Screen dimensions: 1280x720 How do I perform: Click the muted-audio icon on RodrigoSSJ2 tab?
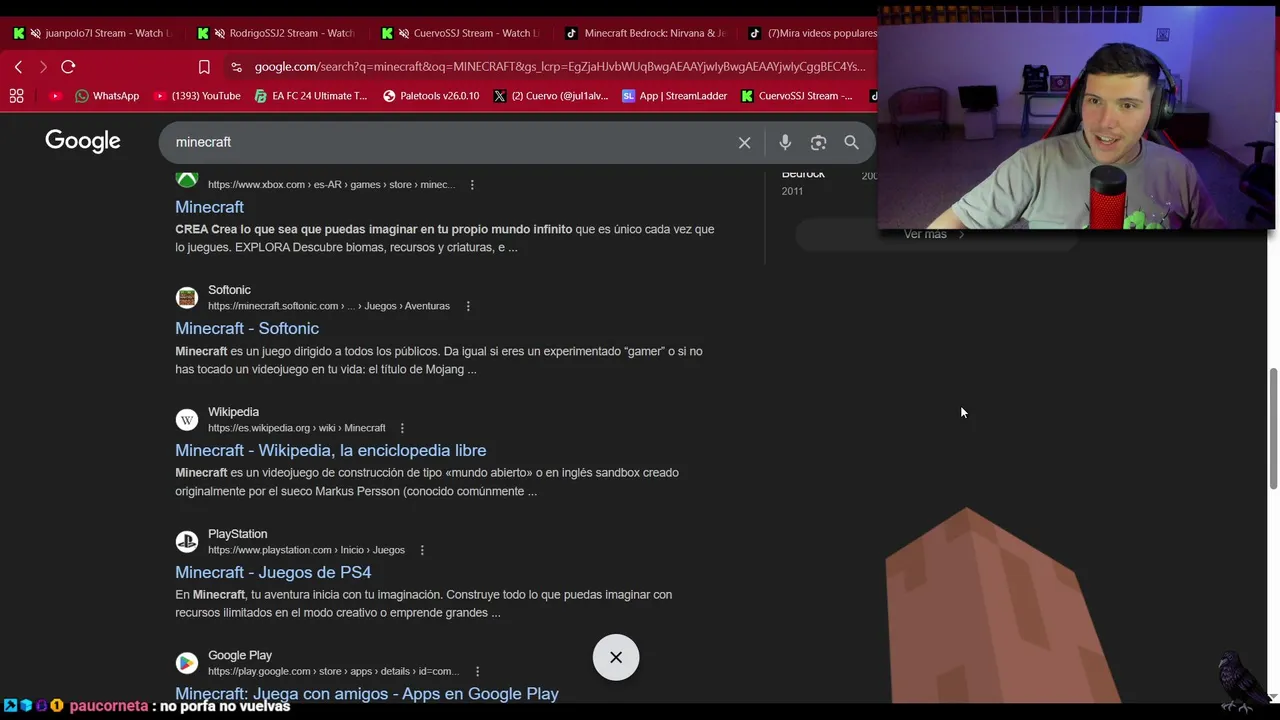pyautogui.click(x=219, y=33)
